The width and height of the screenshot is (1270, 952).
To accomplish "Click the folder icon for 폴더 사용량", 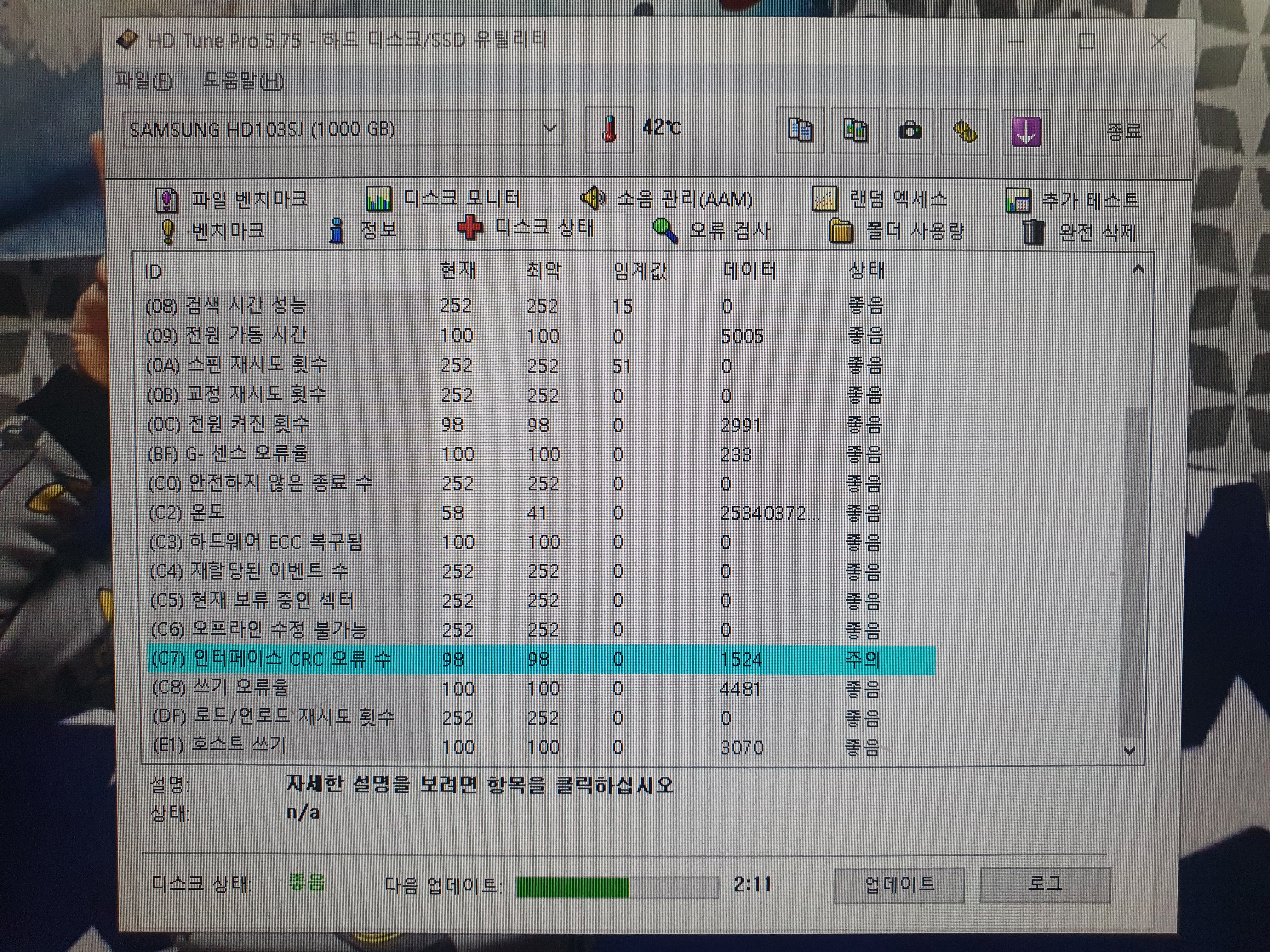I will click(841, 232).
